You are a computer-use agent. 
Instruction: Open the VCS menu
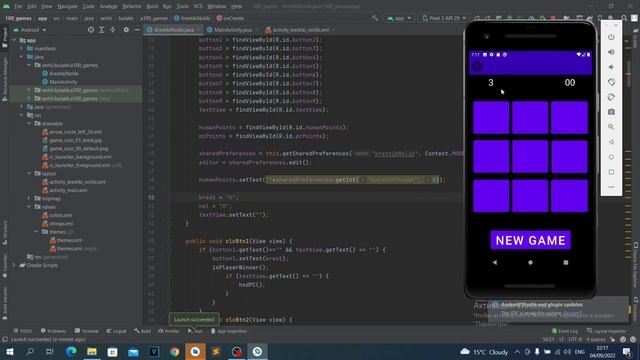[198, 6]
